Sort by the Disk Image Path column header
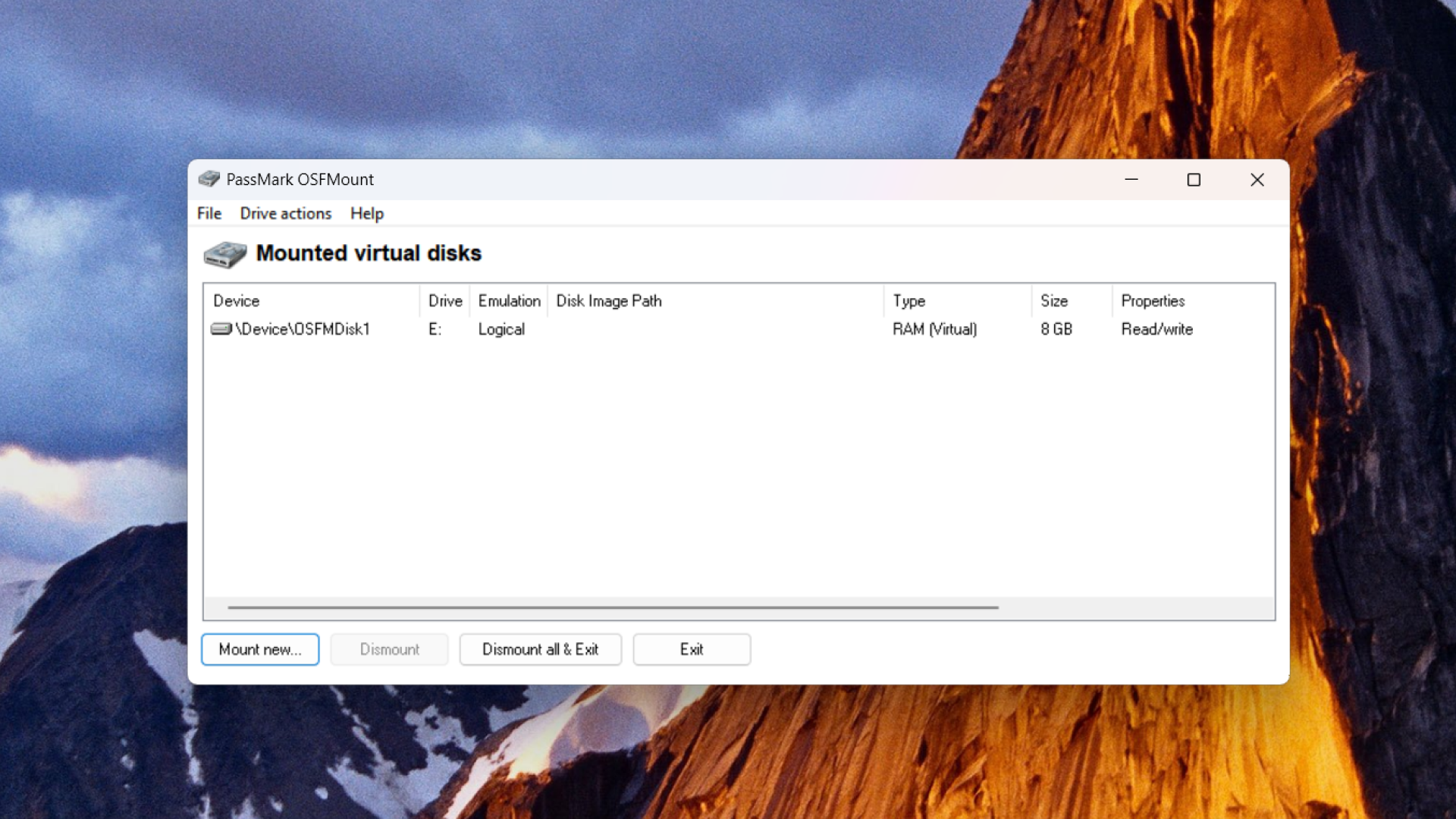 pos(716,301)
